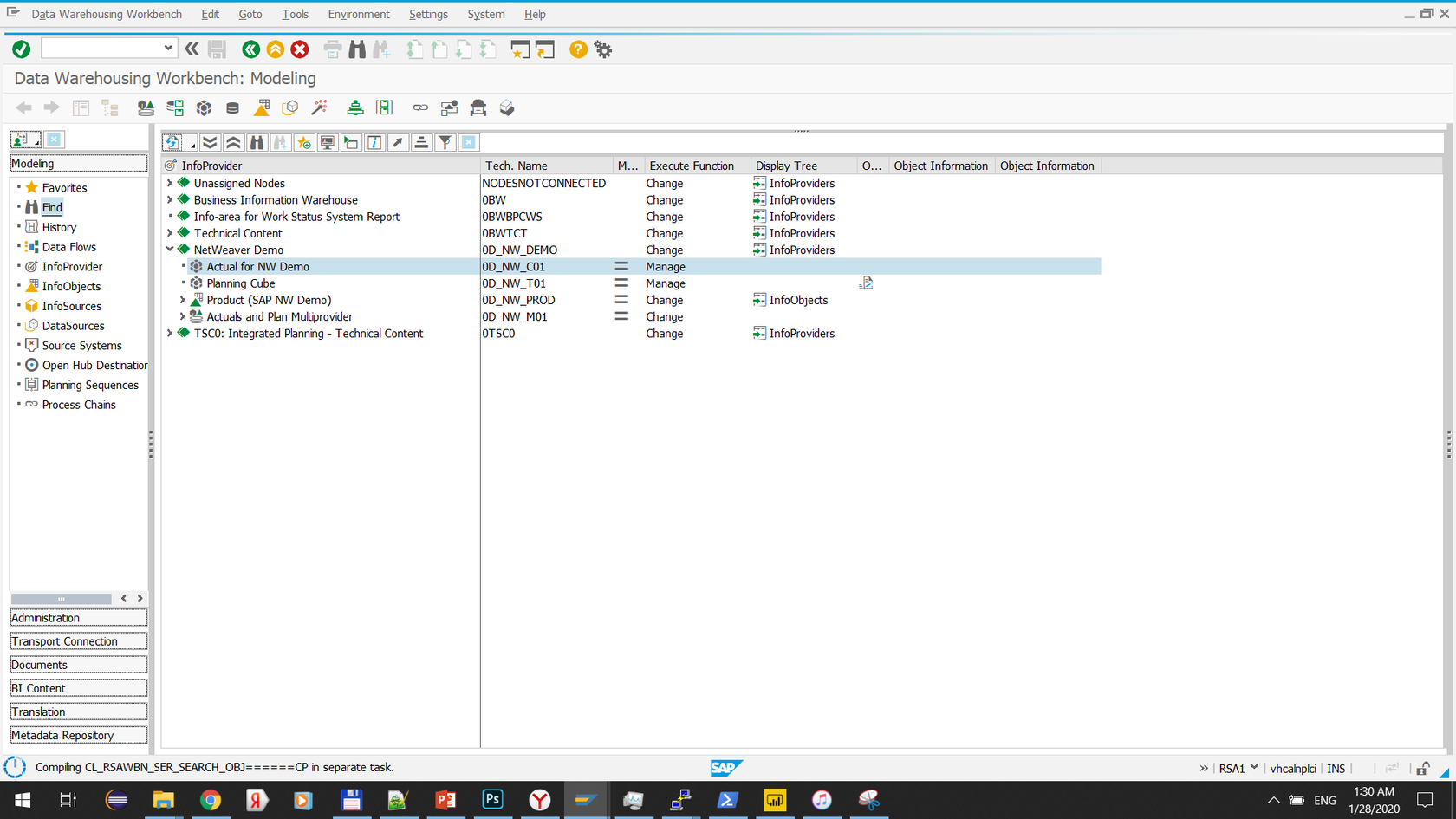Screen dimensions: 1456x819
Task: Open the RSA1 dropdown in status bar
Action: pyautogui.click(x=1254, y=768)
